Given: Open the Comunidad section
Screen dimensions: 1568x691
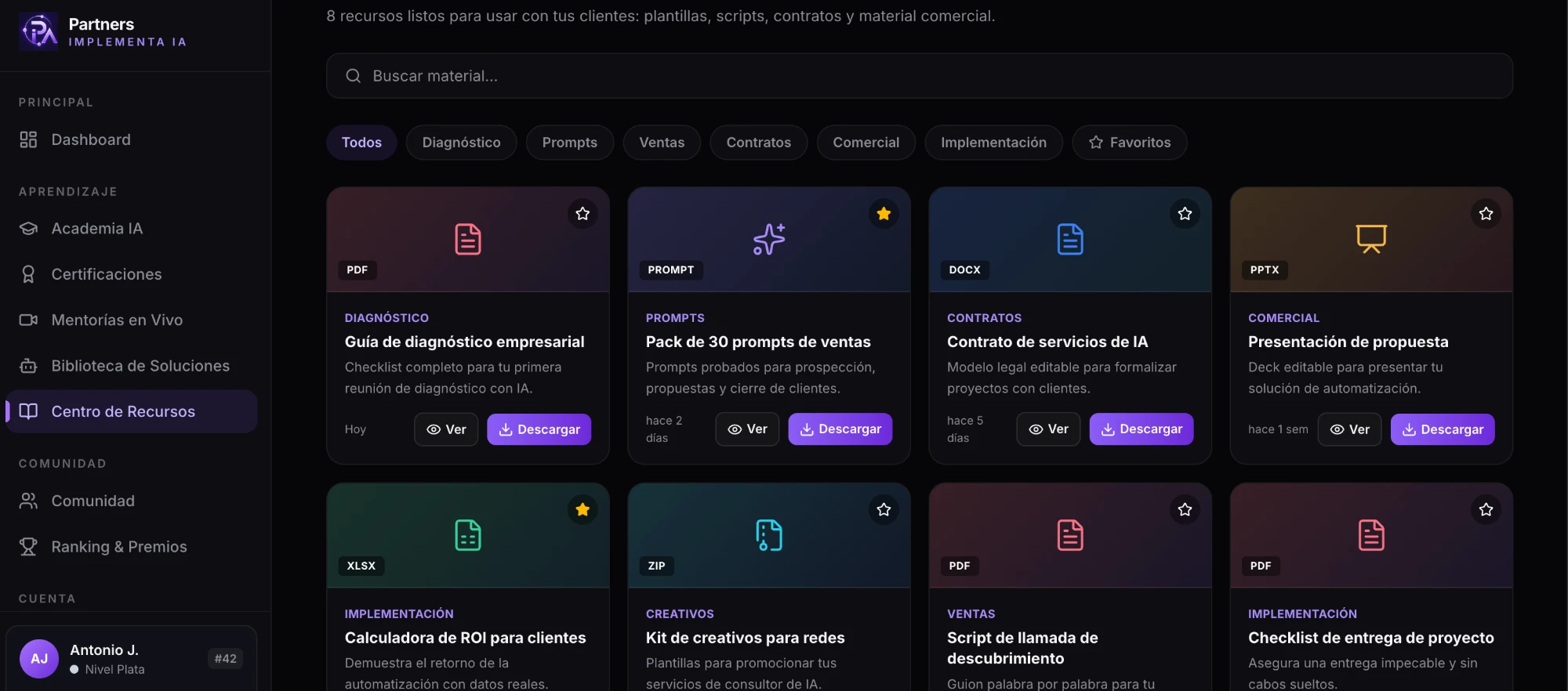Looking at the screenshot, I should pos(131,501).
